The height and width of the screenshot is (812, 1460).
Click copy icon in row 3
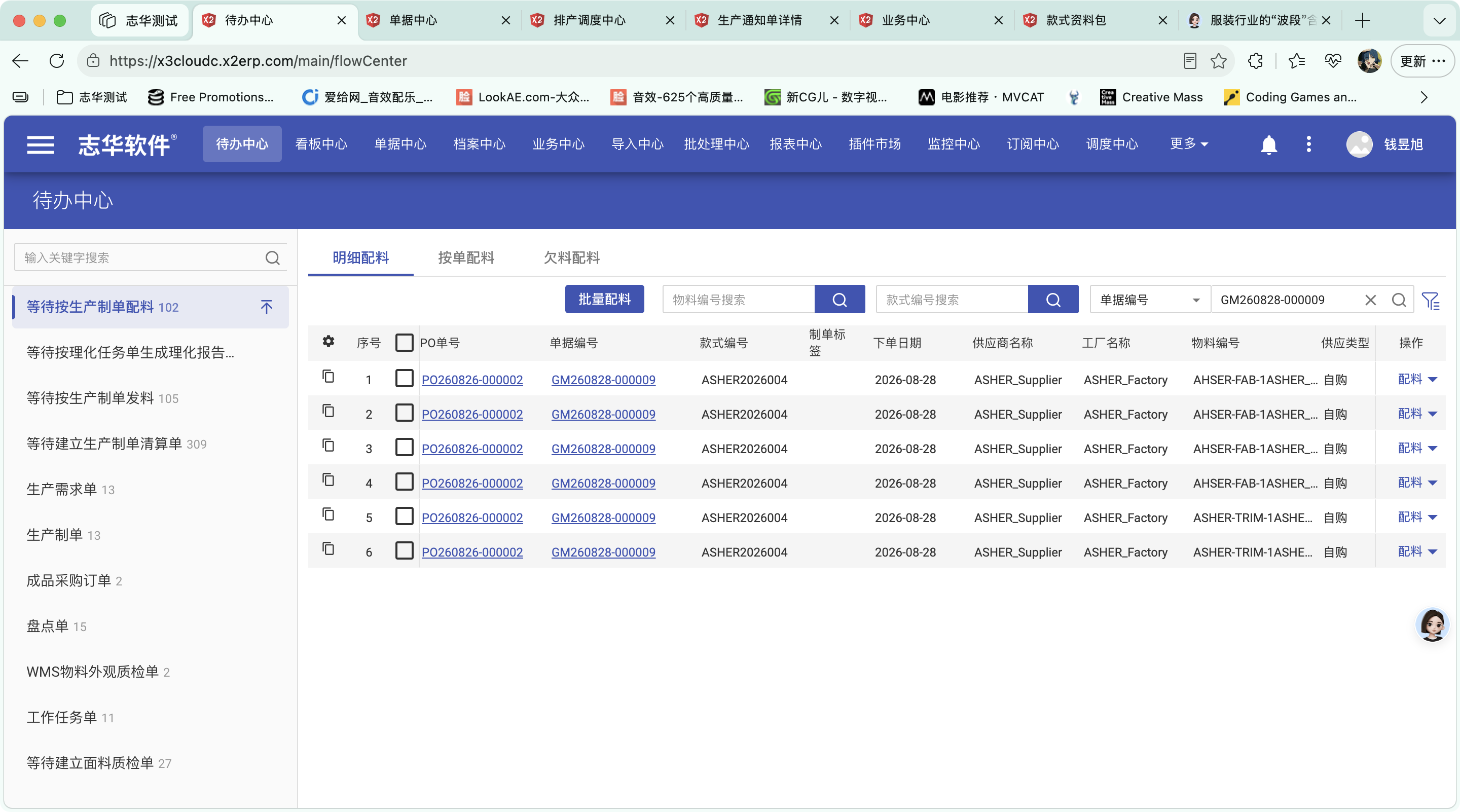click(x=328, y=446)
